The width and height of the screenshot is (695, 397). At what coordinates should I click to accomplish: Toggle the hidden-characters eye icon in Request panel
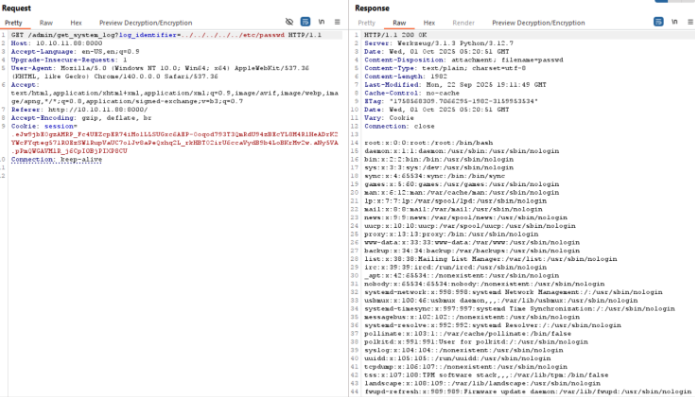[289, 22]
